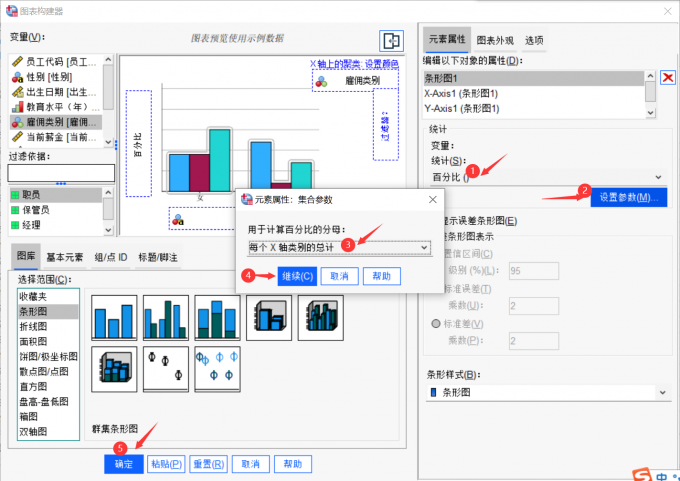The image size is (680, 481).
Task: Click the chart builder 帮助 button
Action: (x=293, y=464)
